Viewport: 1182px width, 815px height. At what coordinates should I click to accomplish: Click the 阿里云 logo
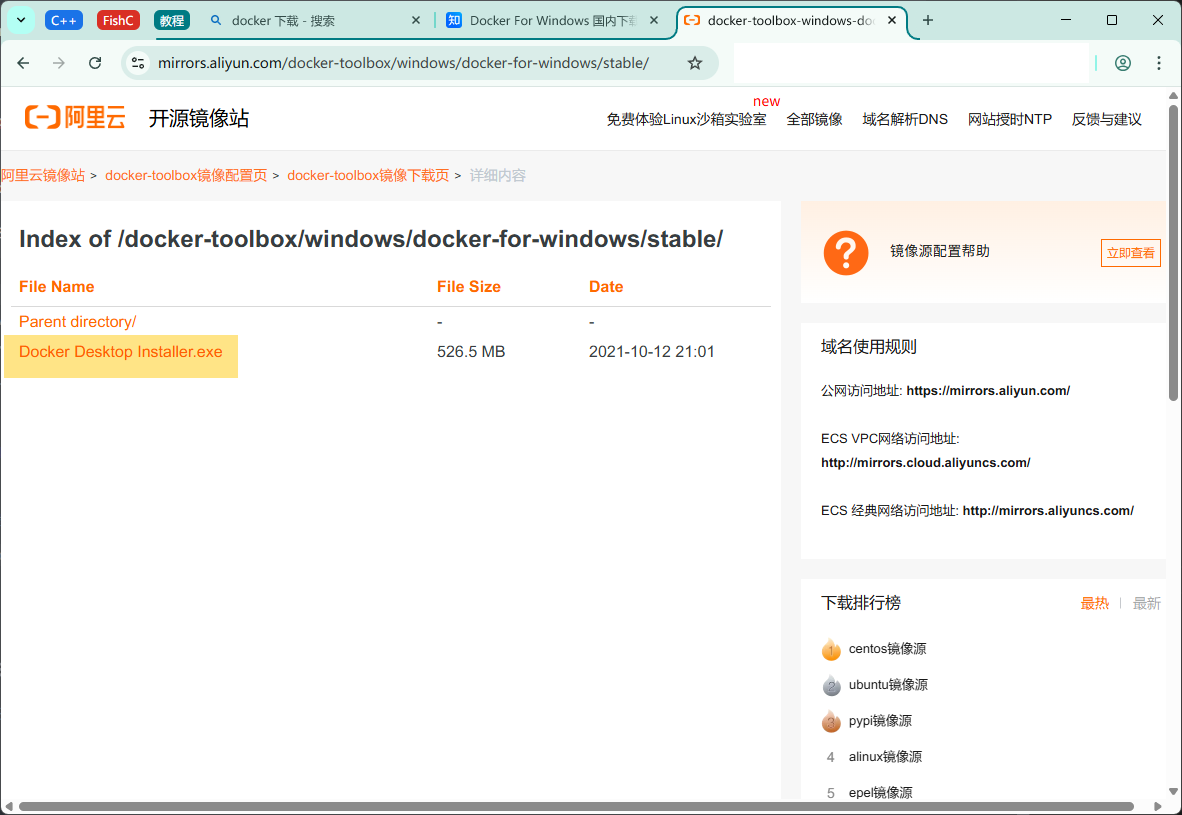75,118
